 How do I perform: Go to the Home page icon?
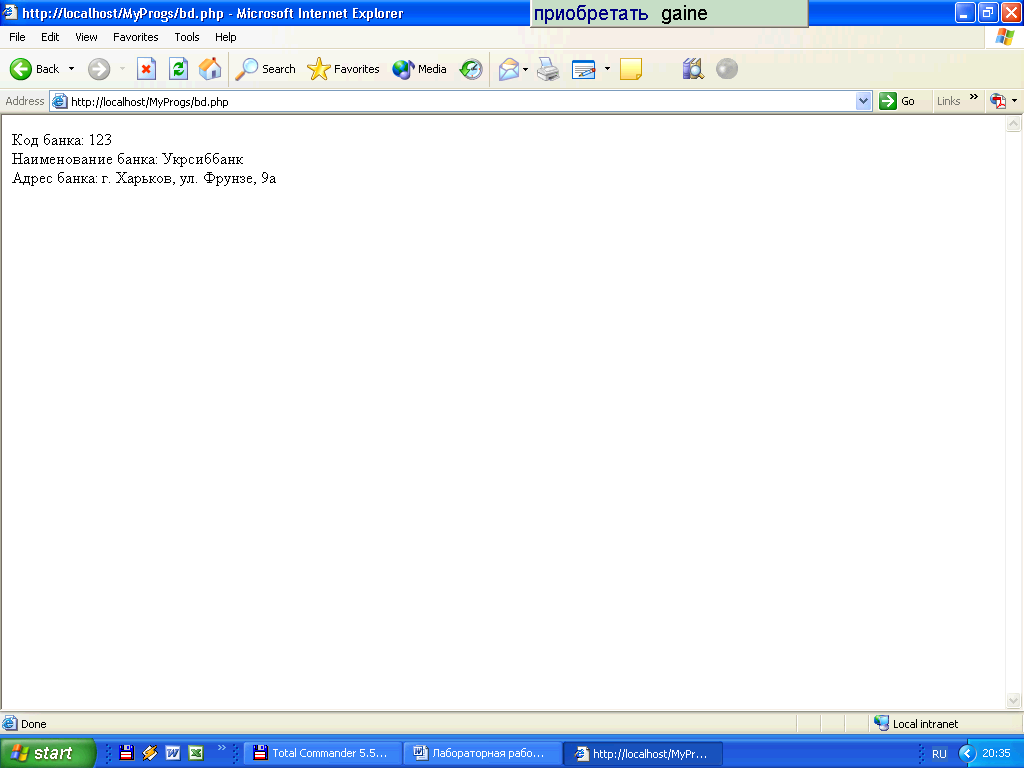point(210,69)
